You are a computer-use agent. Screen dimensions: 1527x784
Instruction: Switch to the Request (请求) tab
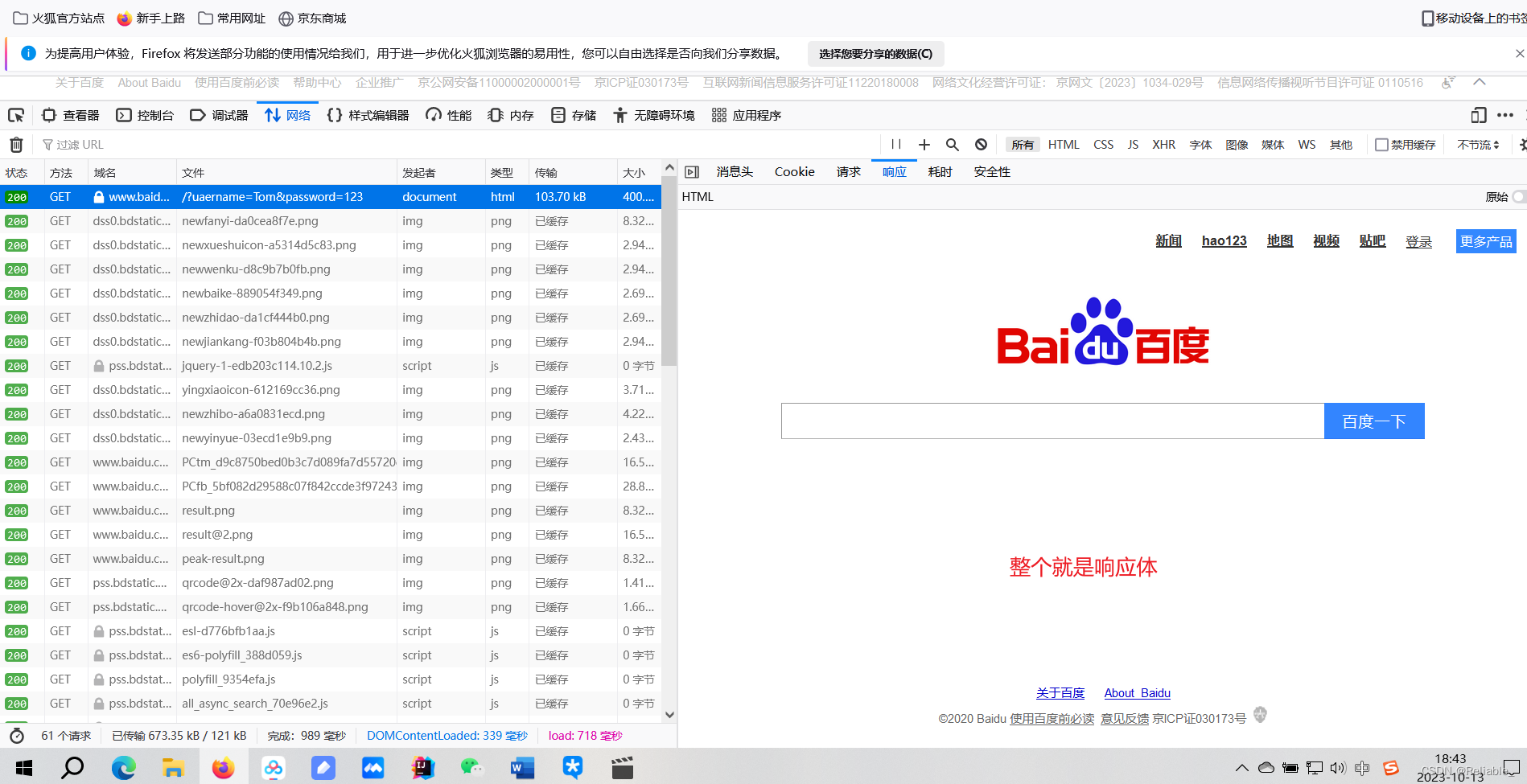click(x=849, y=172)
